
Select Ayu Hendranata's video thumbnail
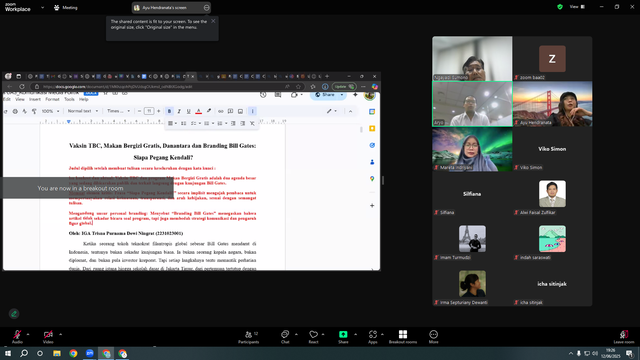point(552,104)
